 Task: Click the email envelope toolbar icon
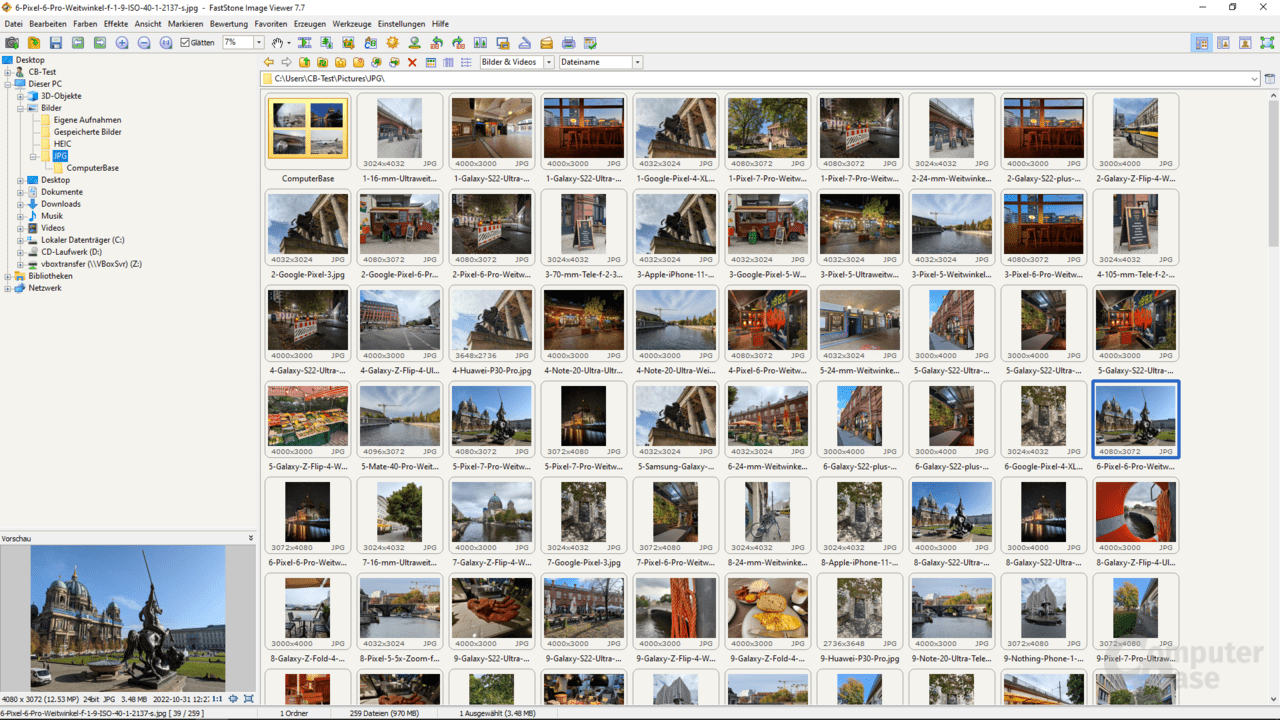point(546,43)
